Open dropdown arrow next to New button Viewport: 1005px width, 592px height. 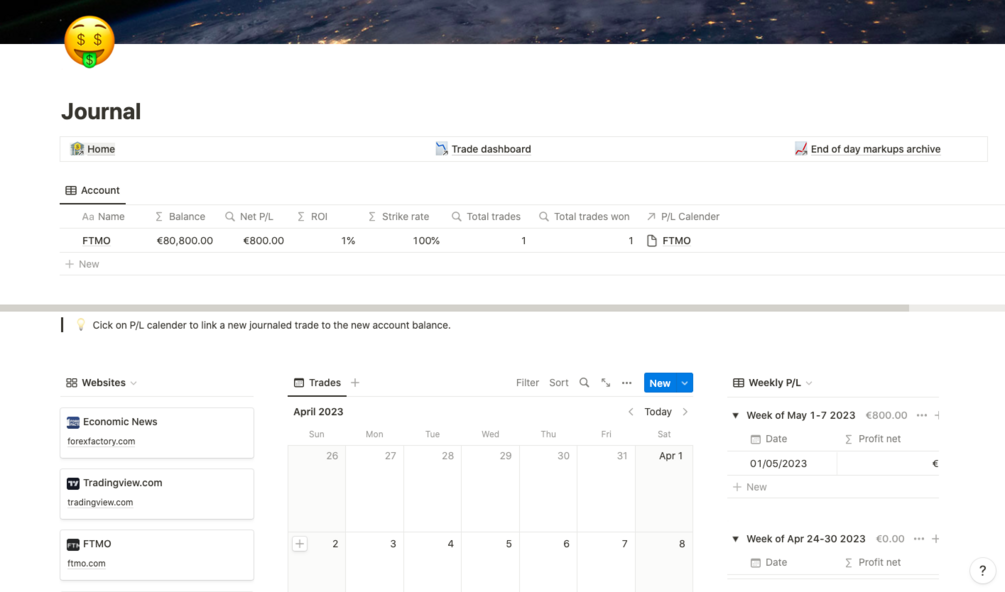[x=685, y=383]
